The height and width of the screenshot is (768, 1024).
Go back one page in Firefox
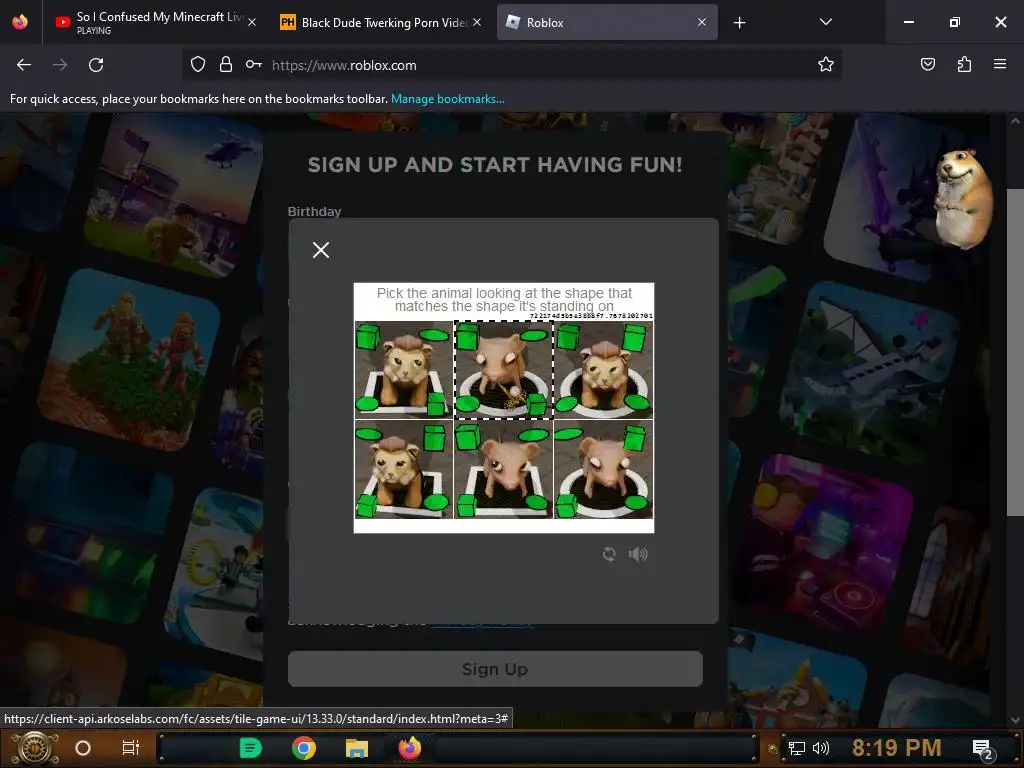[24, 65]
